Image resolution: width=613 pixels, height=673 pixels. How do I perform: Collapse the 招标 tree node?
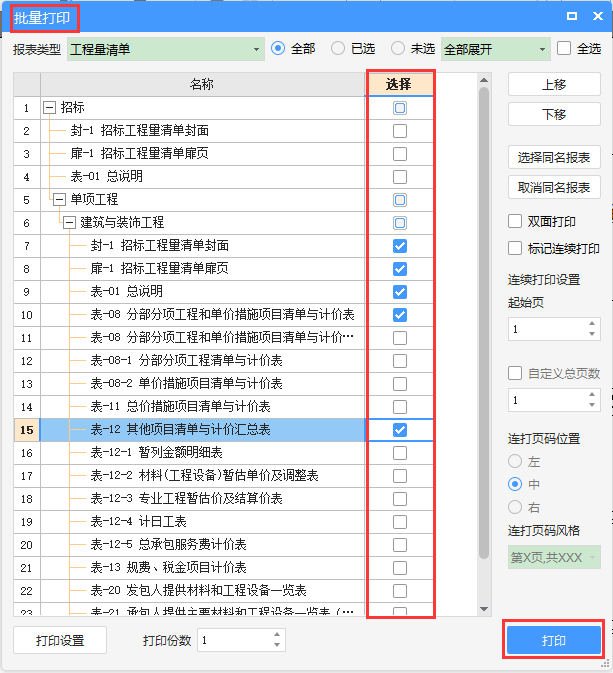[x=49, y=108]
